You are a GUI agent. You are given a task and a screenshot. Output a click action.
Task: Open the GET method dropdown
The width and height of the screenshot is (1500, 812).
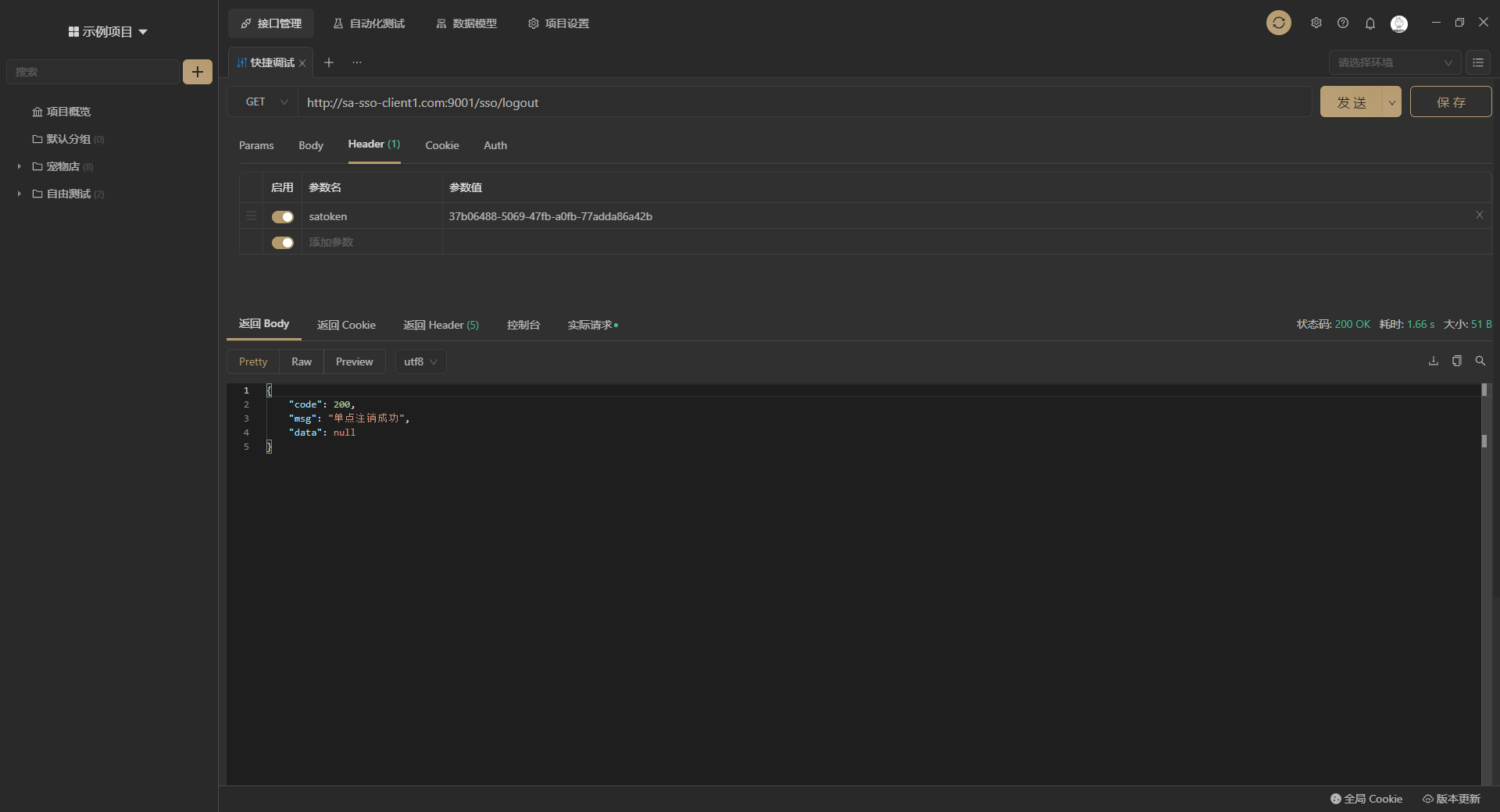pyautogui.click(x=266, y=102)
